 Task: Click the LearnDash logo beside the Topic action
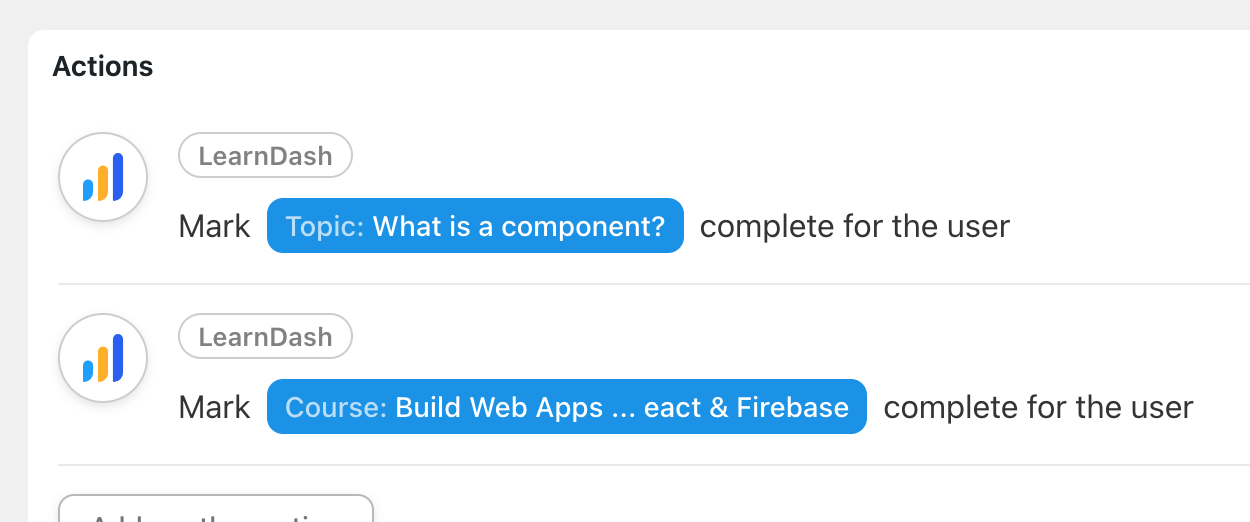point(103,177)
